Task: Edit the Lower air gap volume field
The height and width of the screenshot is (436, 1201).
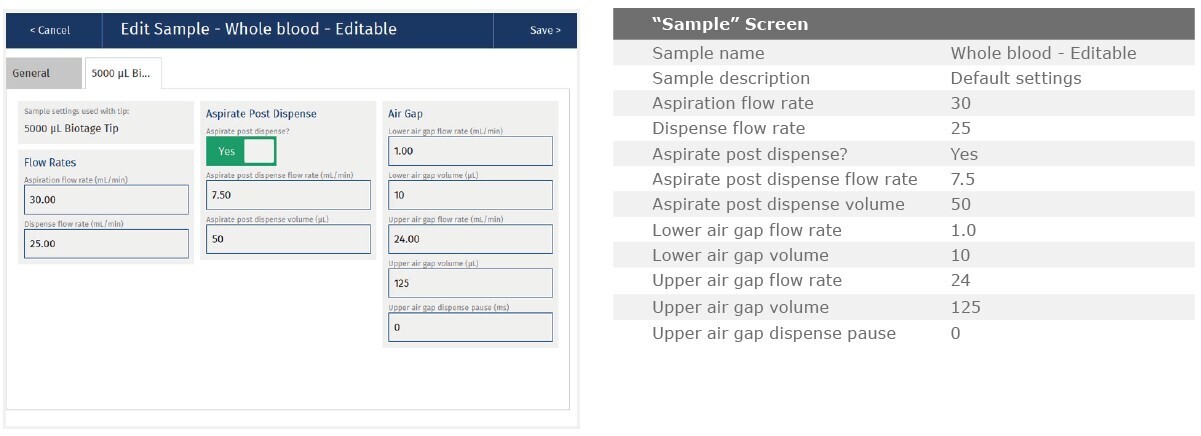Action: 470,195
